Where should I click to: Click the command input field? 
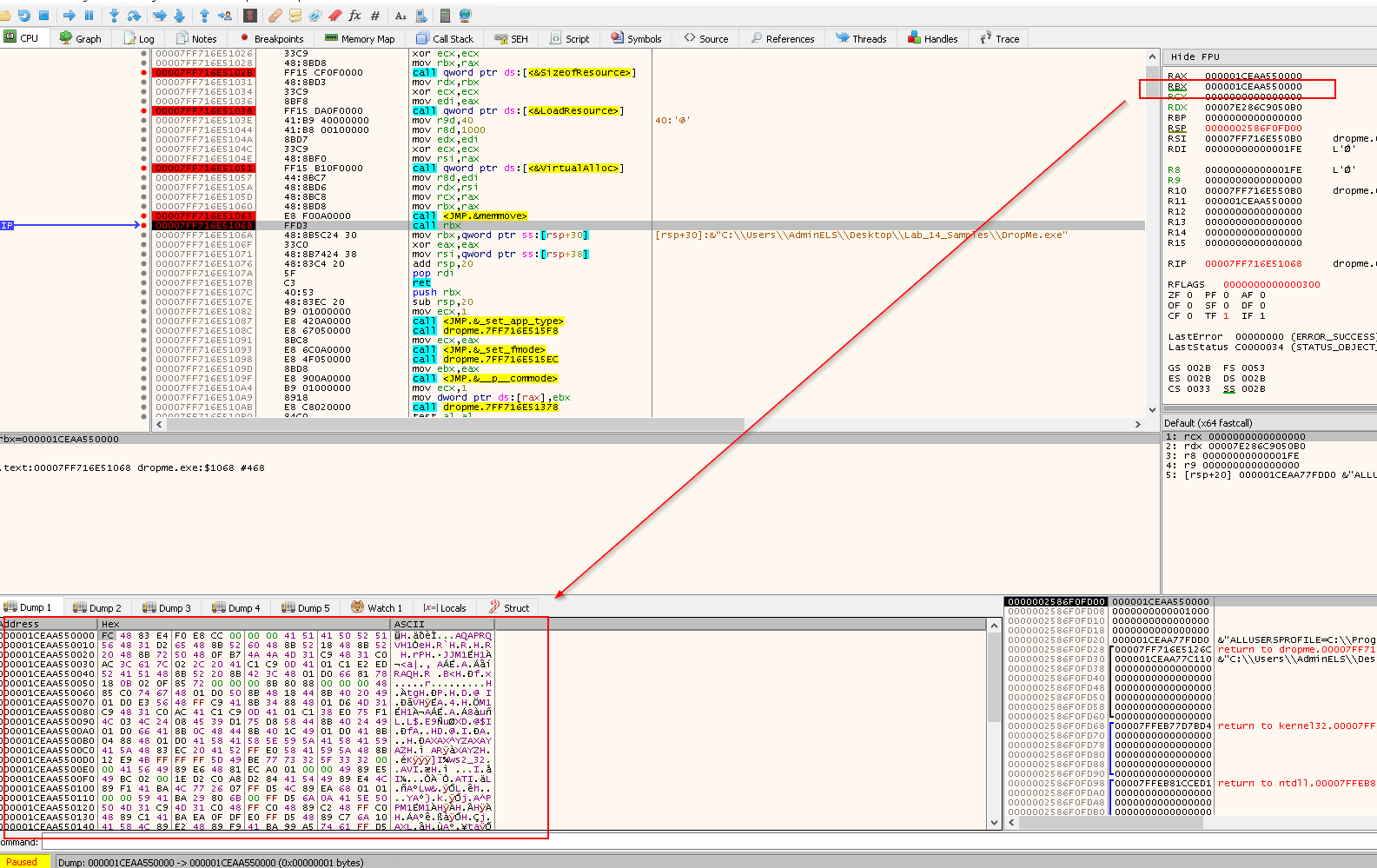(708, 843)
